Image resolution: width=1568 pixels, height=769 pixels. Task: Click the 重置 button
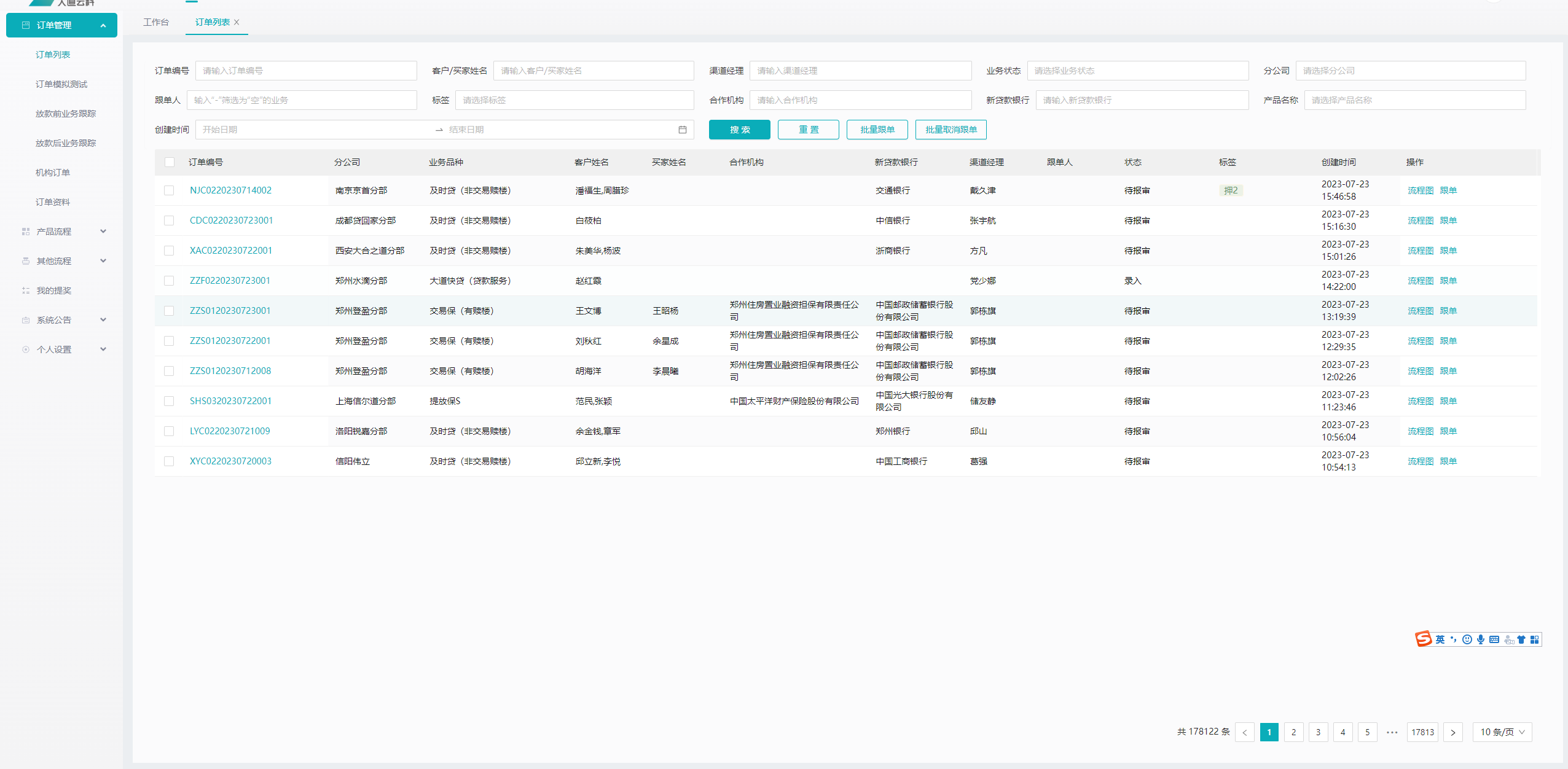pyautogui.click(x=809, y=130)
